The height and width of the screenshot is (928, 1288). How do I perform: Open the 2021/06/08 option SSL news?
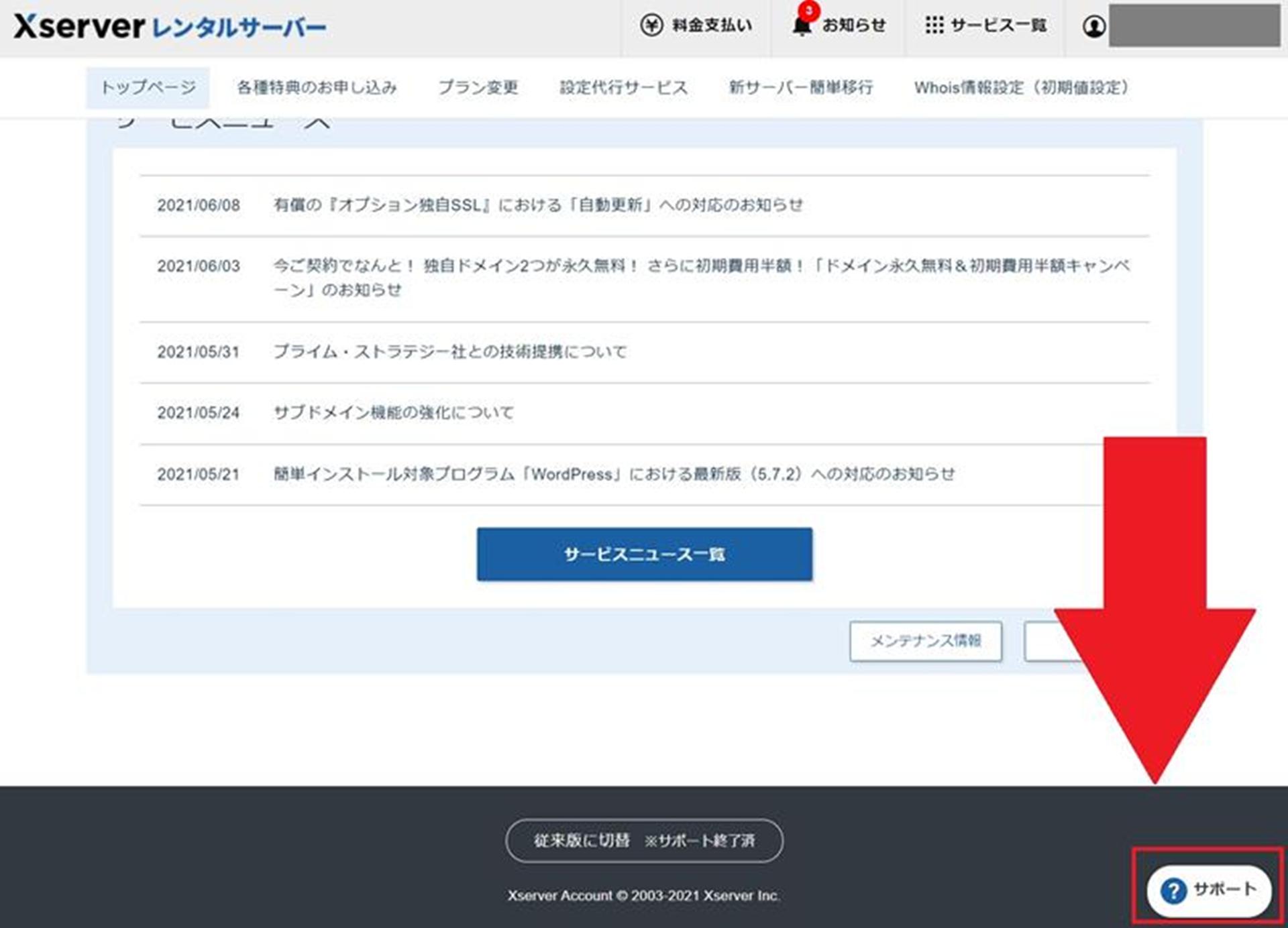coord(538,205)
